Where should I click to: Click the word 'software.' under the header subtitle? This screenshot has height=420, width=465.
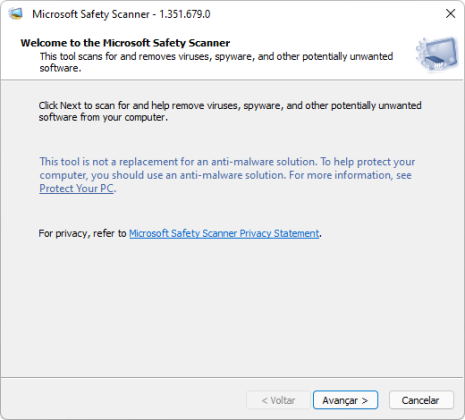coord(60,68)
